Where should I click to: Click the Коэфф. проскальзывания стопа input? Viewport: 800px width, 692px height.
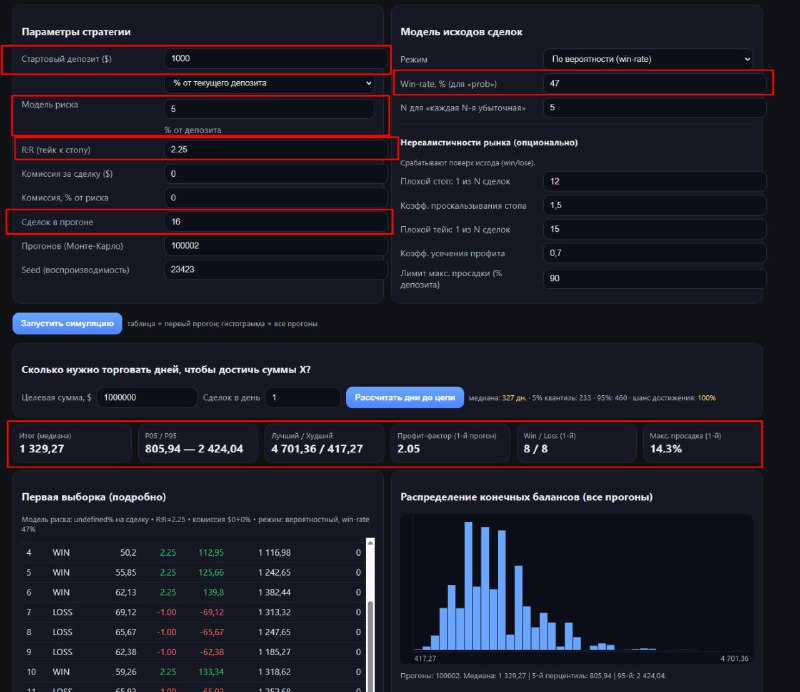pos(654,205)
